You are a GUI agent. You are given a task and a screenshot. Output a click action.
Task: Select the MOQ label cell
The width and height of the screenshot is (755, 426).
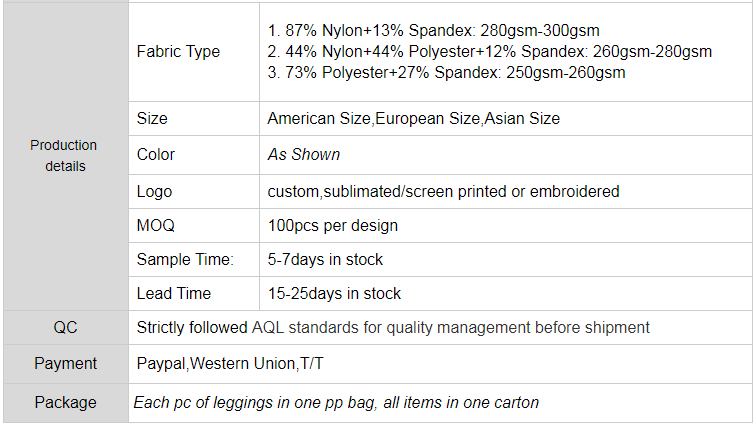click(194, 225)
